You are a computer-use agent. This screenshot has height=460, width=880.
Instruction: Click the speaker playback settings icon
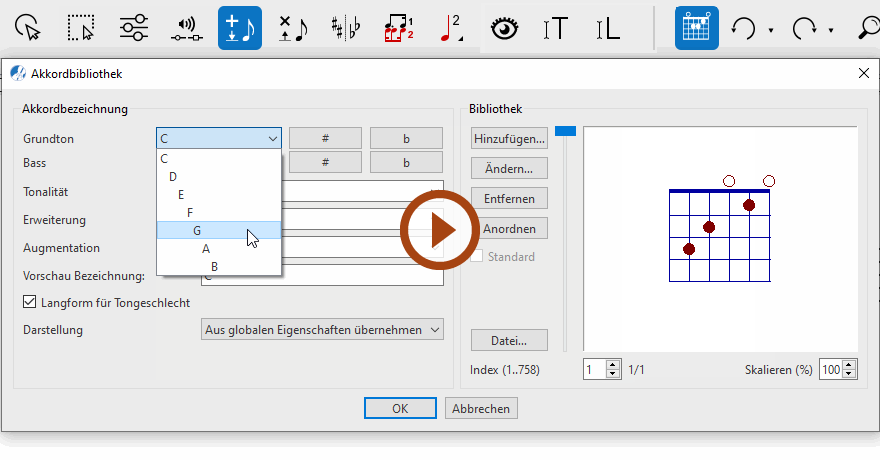[x=186, y=28]
